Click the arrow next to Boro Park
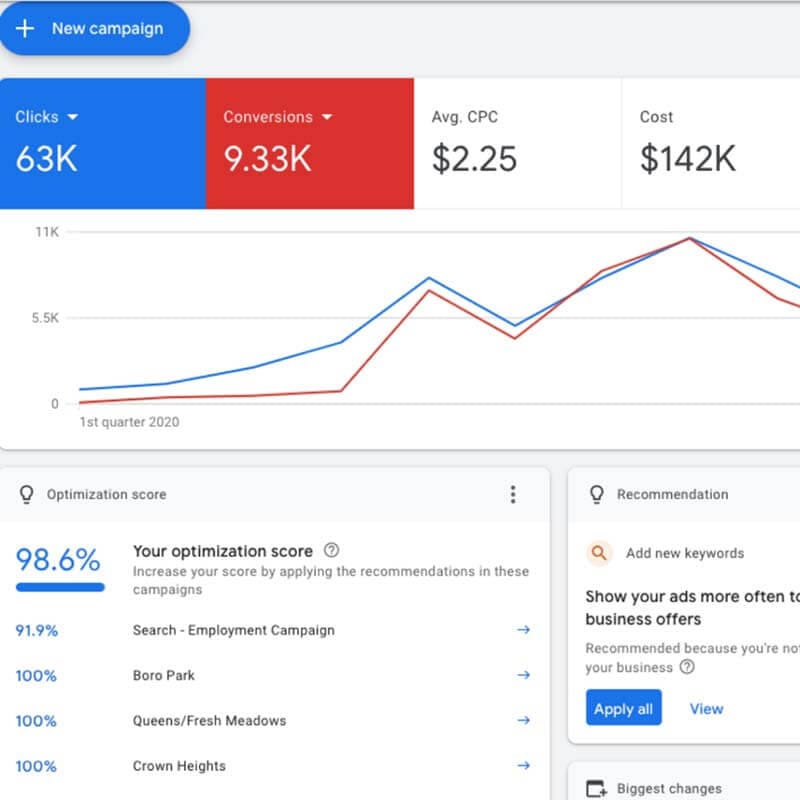The width and height of the screenshot is (800, 800). click(x=522, y=675)
